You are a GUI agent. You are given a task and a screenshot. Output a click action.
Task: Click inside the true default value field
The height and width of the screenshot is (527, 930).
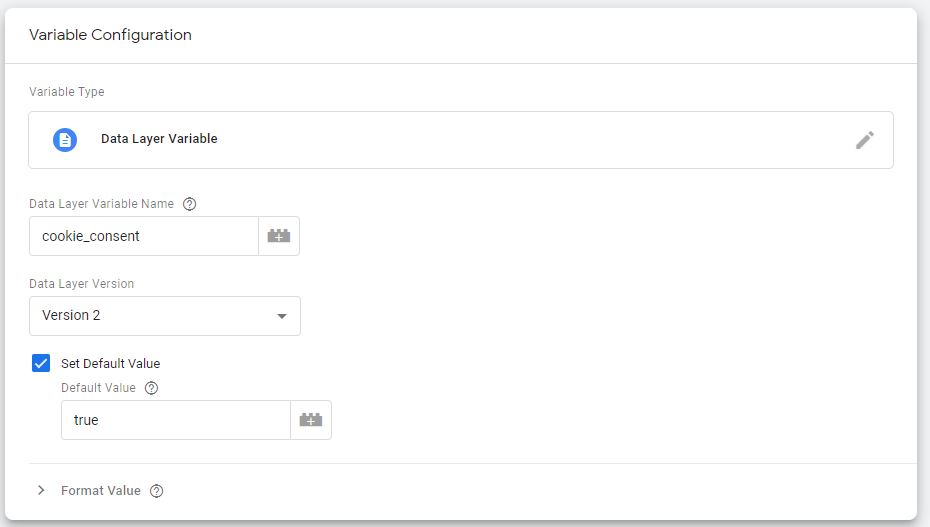click(176, 420)
